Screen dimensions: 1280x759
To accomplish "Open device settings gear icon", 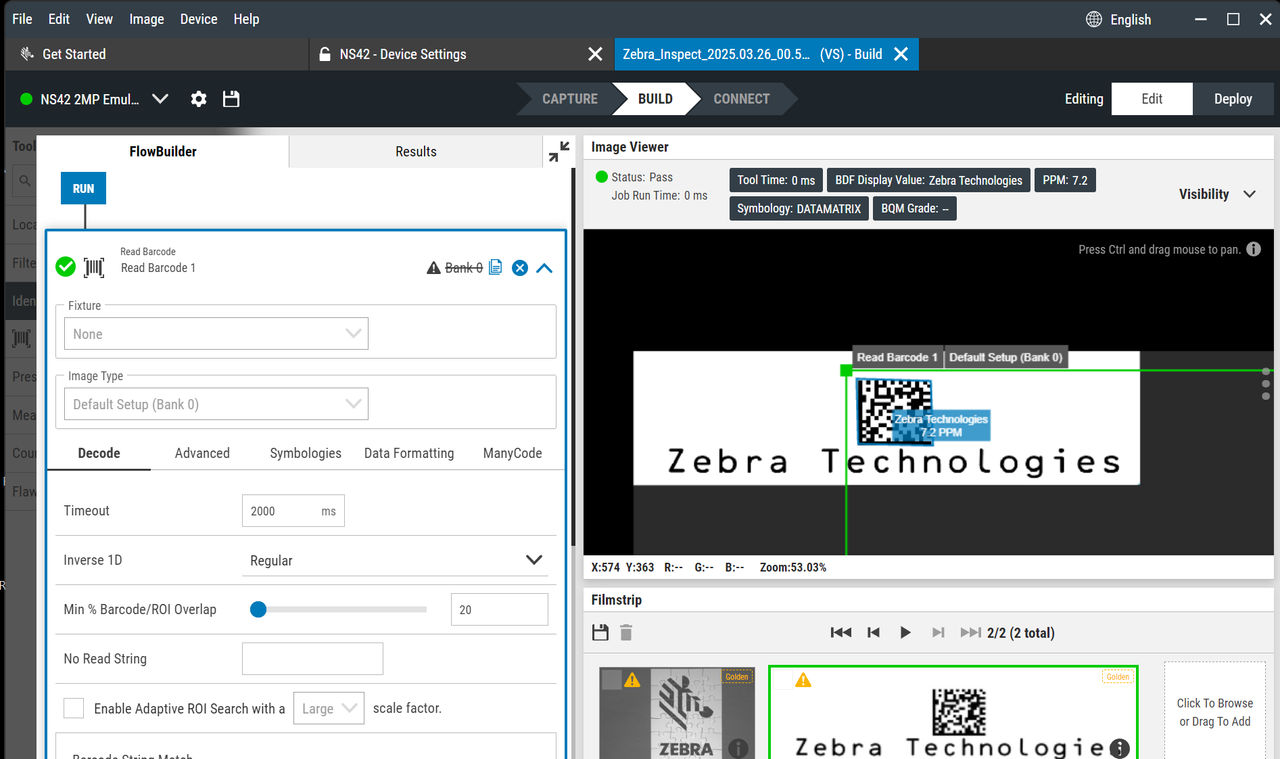I will pos(199,99).
